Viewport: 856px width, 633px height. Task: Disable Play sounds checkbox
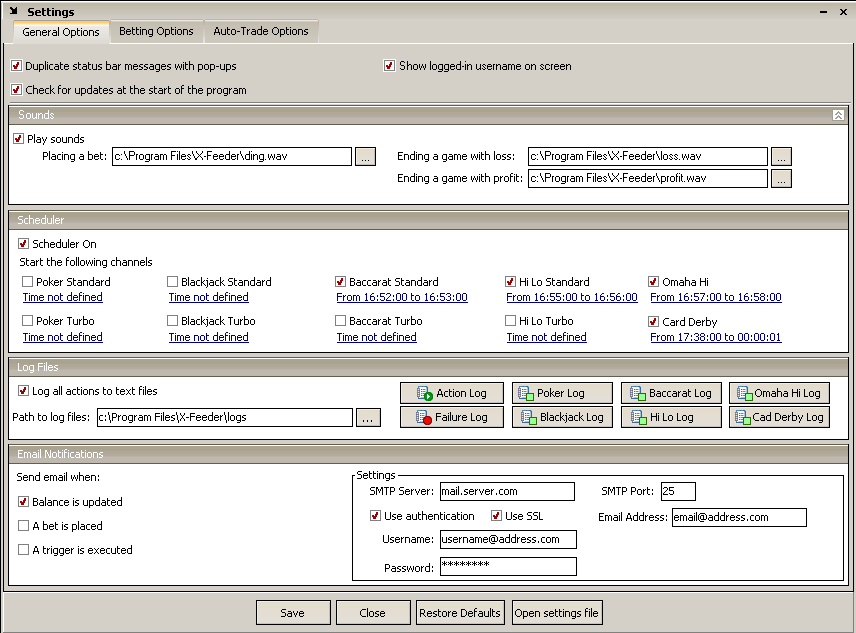(x=19, y=139)
